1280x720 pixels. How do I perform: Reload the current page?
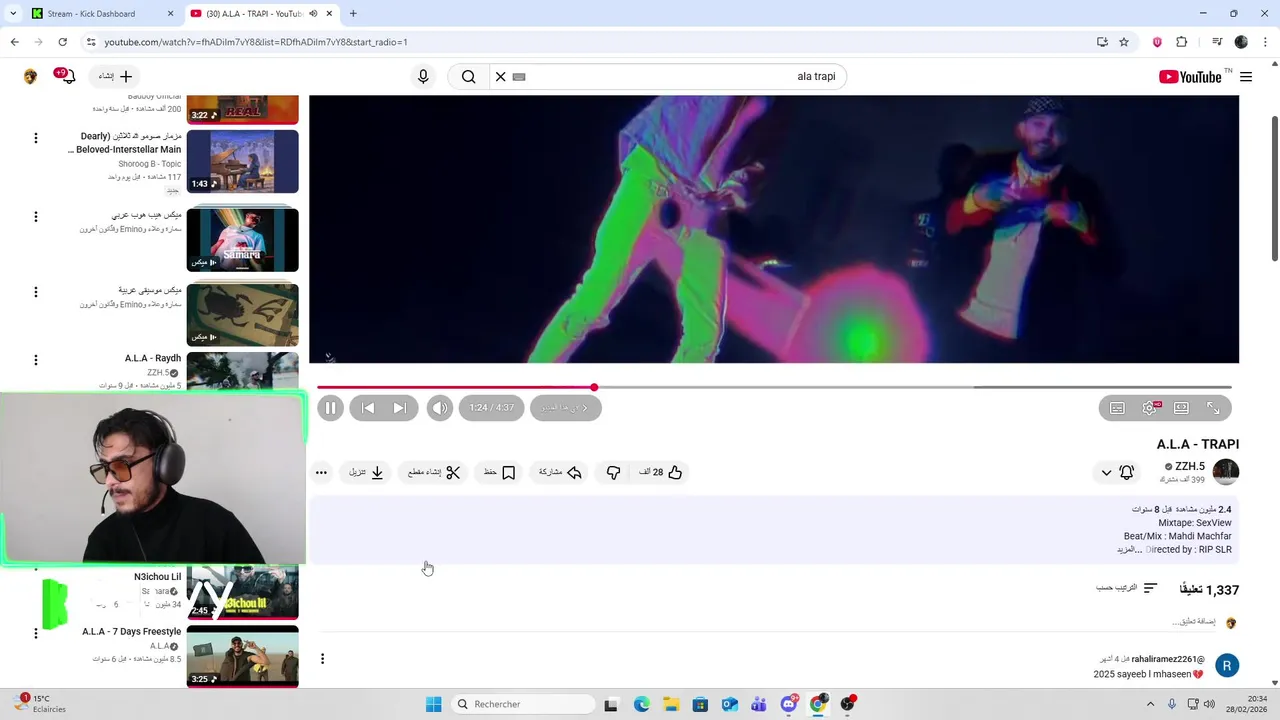click(x=62, y=42)
